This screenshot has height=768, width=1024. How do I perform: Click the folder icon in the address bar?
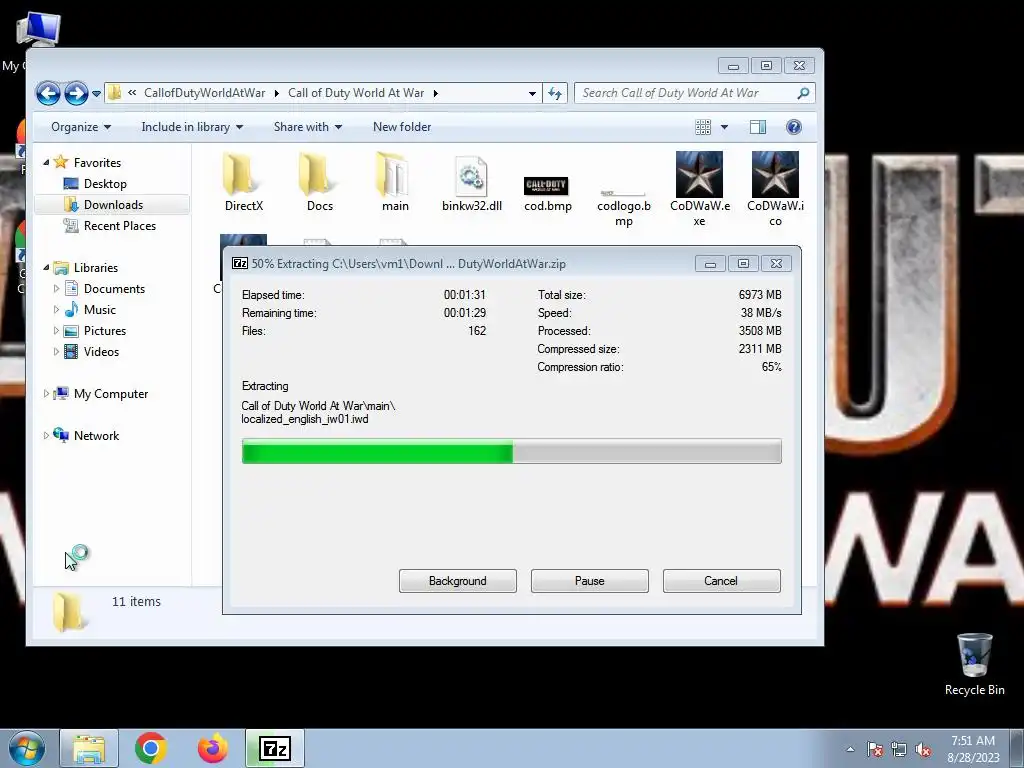(114, 93)
